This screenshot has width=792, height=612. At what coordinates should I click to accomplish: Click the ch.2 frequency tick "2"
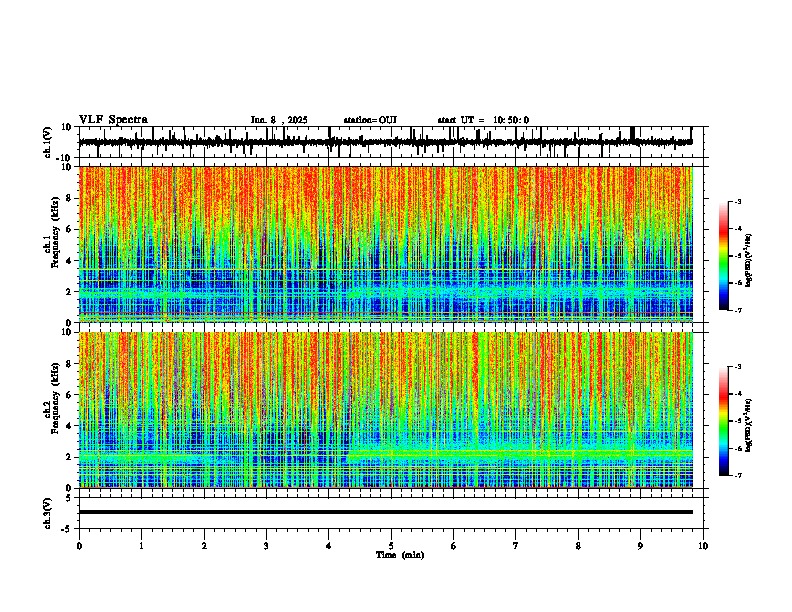70,457
